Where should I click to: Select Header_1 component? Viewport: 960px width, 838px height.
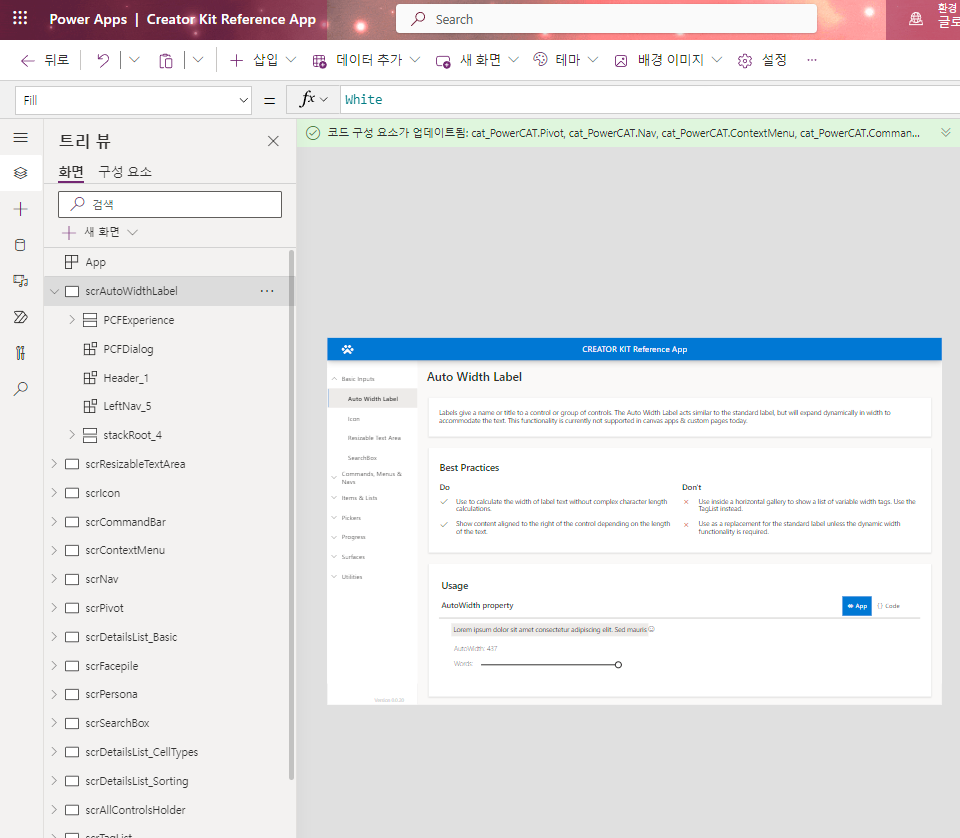click(x=126, y=378)
